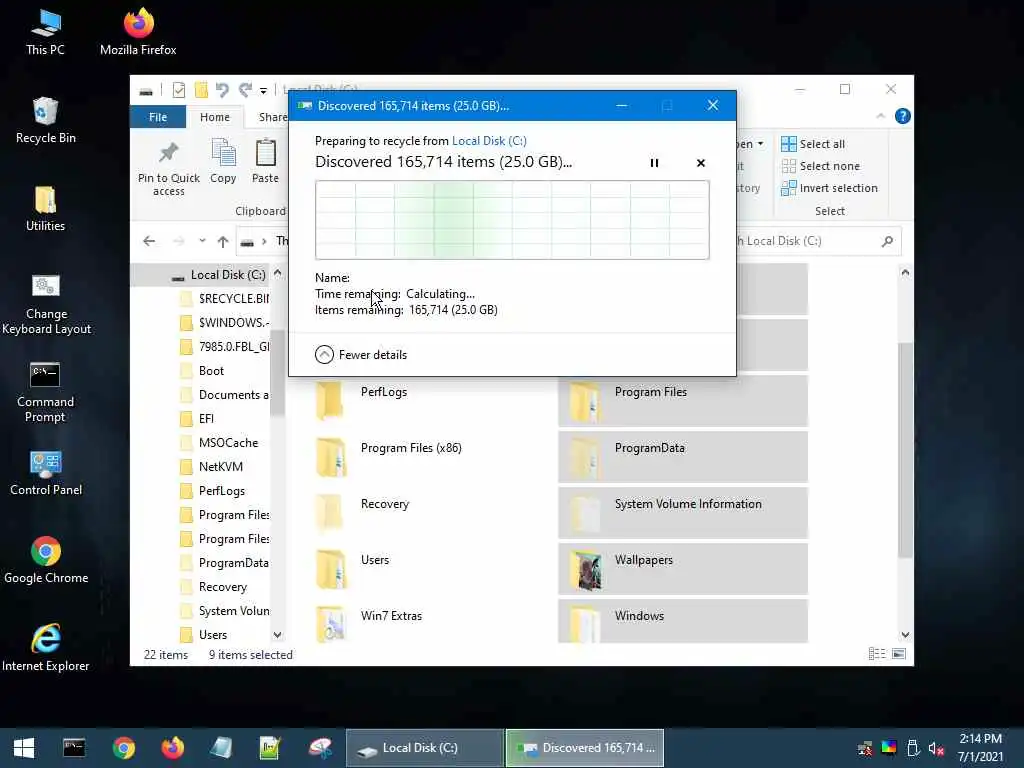Open recent locations dropdown arrow
This screenshot has height=768, width=1024.
[202, 241]
